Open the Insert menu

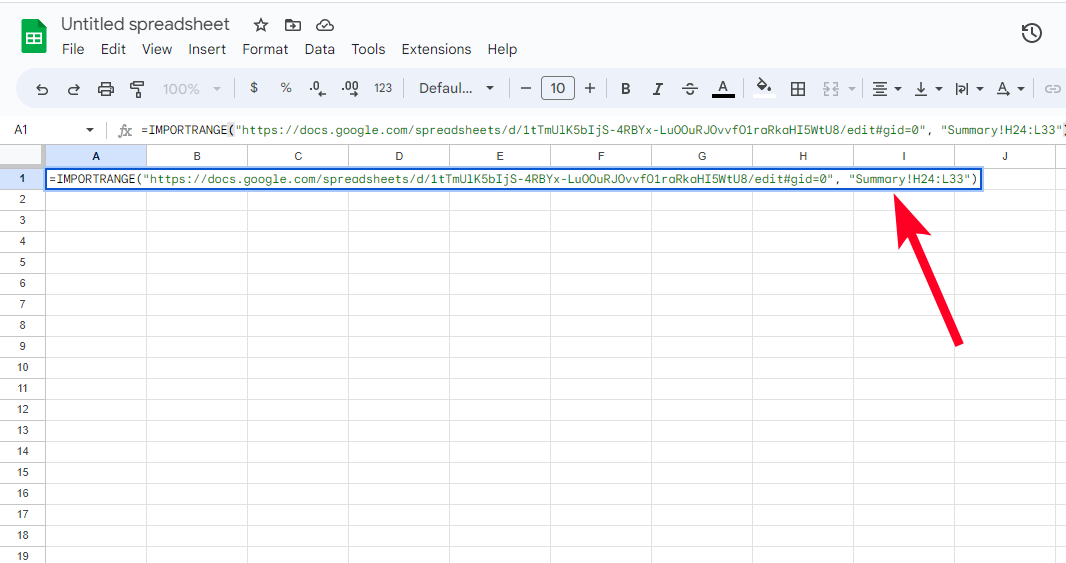pos(207,49)
